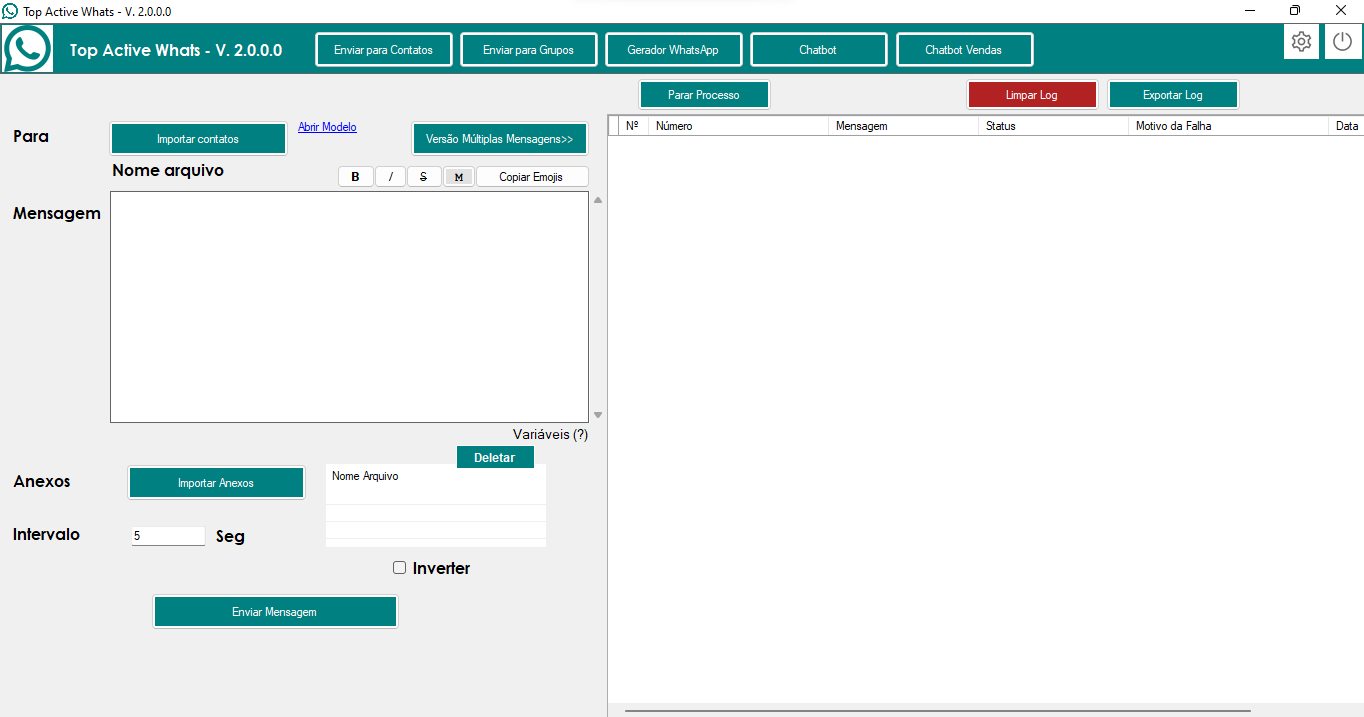Sort log by the Status column header
The image size is (1364, 717).
click(1053, 126)
